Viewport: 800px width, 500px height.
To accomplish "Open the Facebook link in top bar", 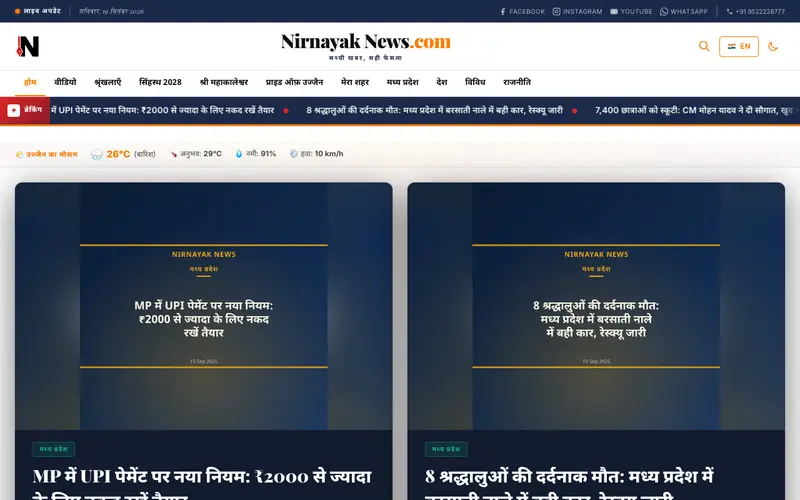I will 522,11.
